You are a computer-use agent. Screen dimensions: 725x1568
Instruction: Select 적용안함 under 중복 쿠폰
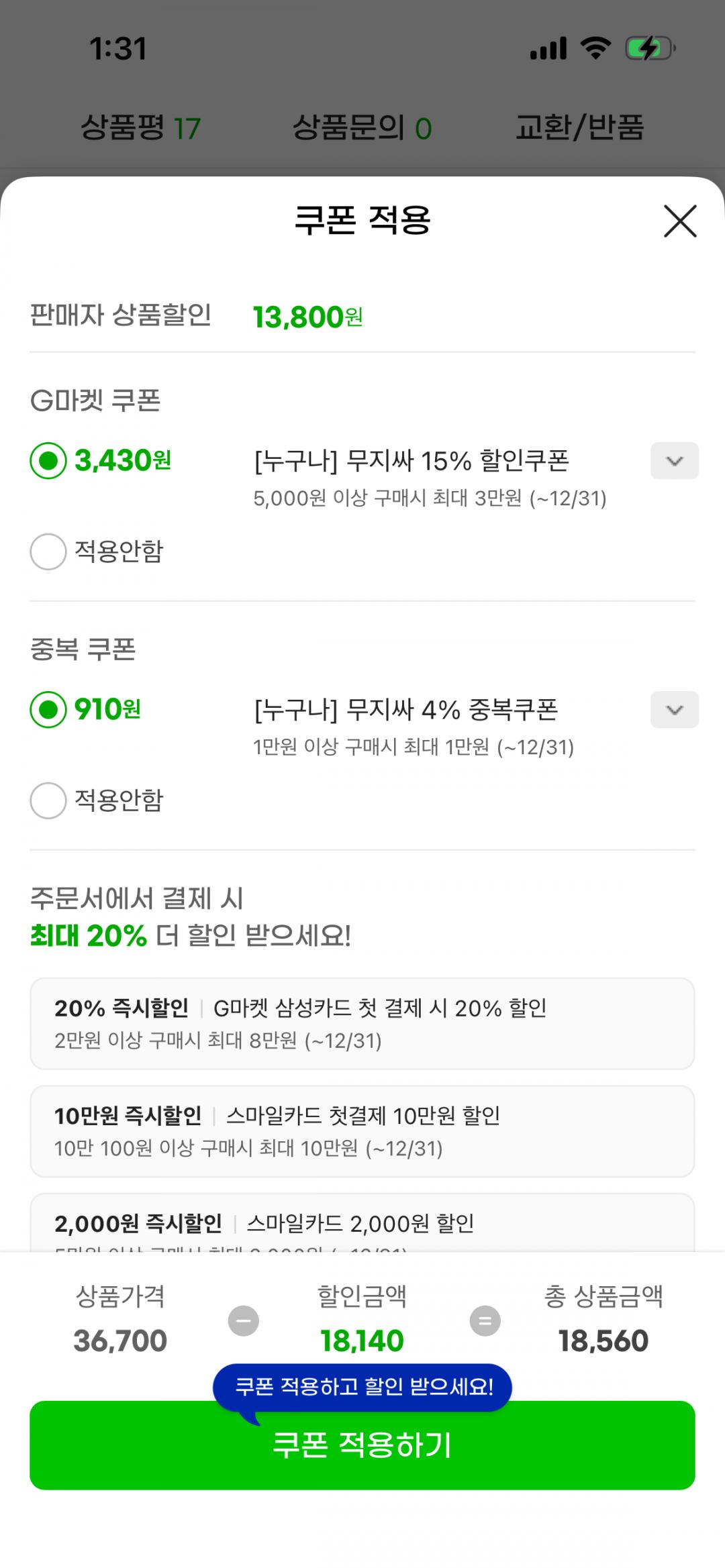click(48, 800)
